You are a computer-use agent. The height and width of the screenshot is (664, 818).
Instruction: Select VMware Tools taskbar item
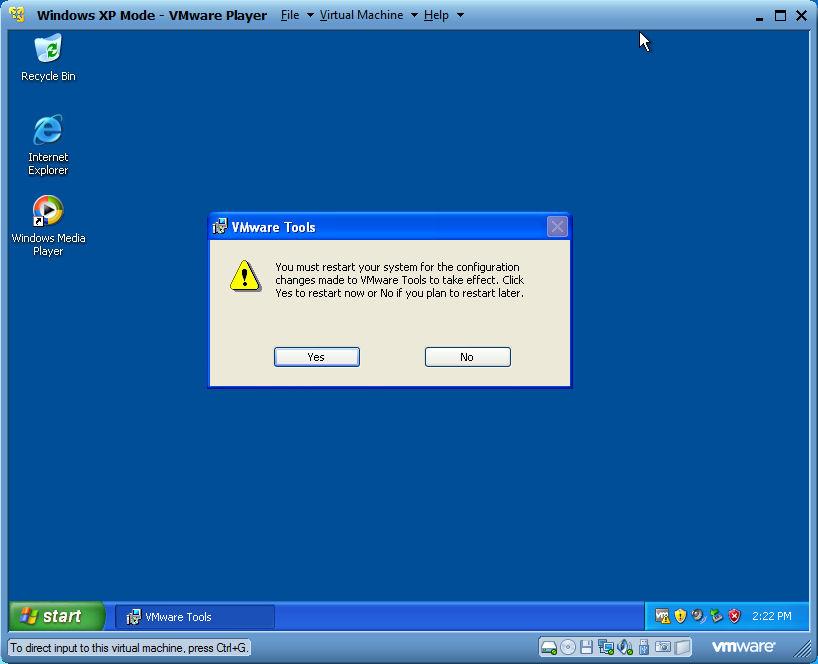194,617
